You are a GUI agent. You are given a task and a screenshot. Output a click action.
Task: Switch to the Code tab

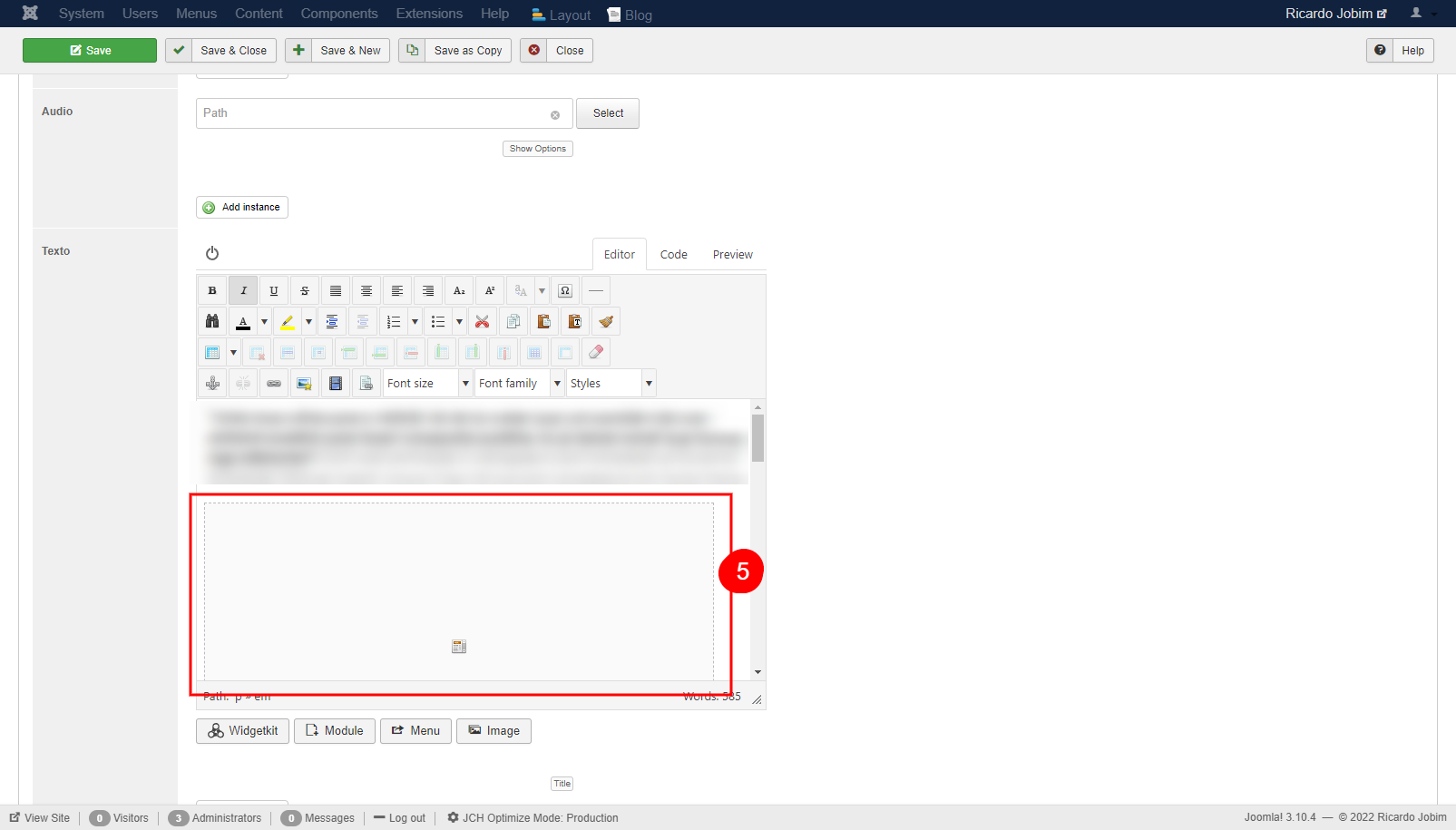[673, 254]
